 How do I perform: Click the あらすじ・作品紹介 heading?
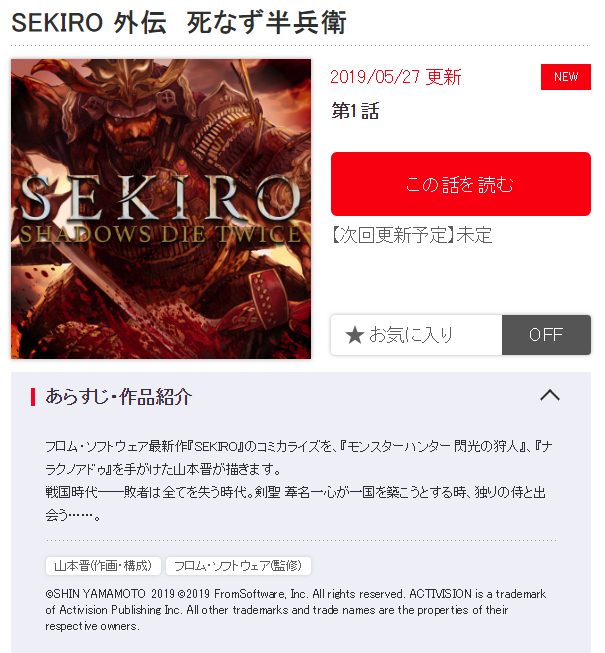pyautogui.click(x=119, y=396)
